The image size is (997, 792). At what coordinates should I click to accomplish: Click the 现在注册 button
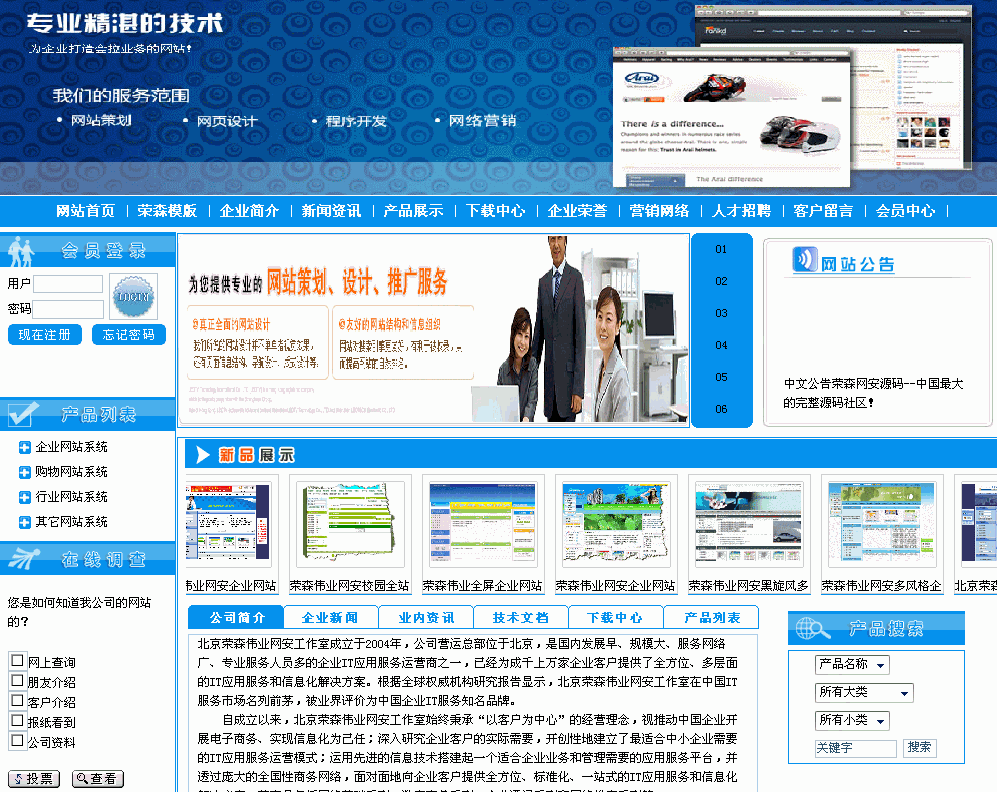[x=44, y=335]
